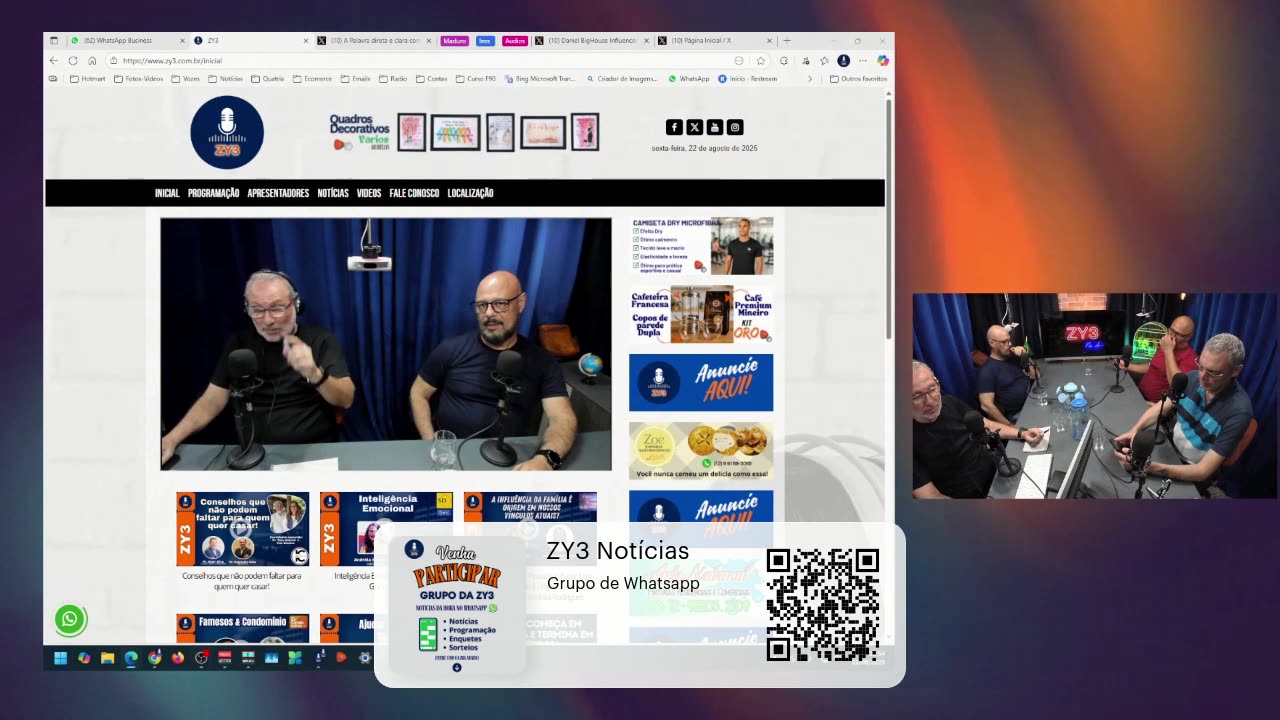Show more bookmarks with the chevron arrow

click(x=810, y=78)
